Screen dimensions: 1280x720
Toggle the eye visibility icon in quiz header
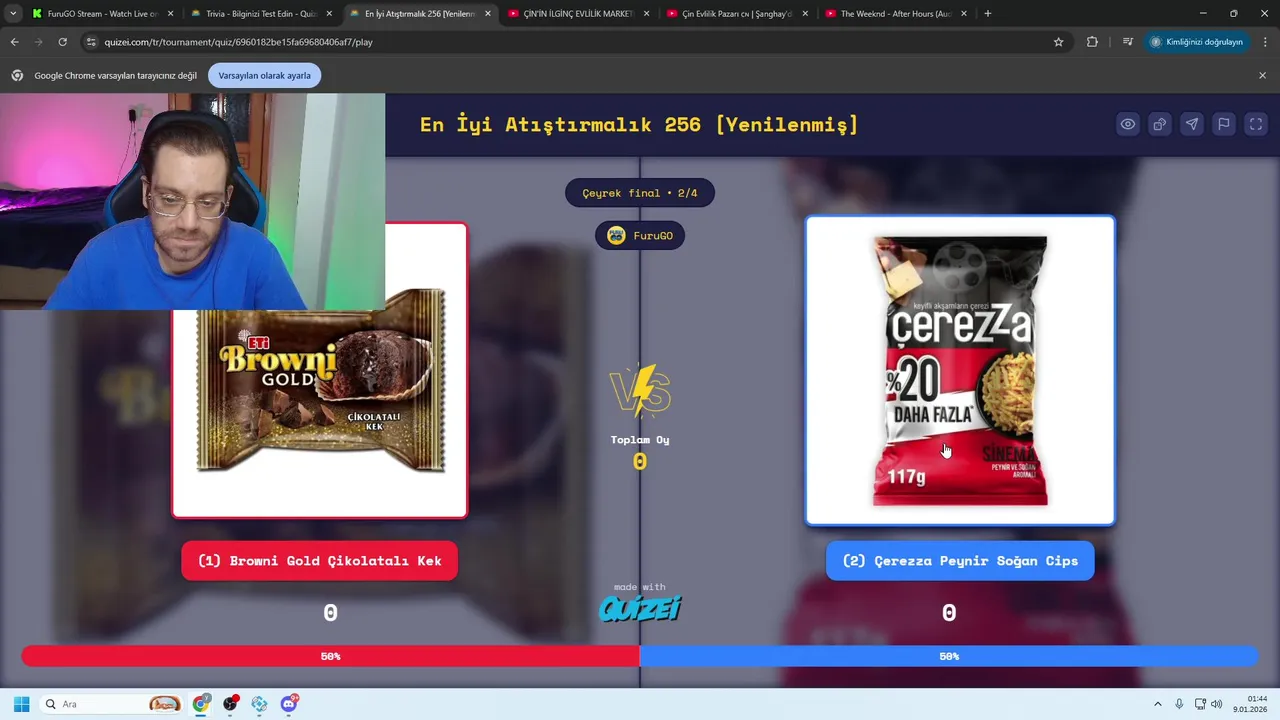click(1128, 124)
